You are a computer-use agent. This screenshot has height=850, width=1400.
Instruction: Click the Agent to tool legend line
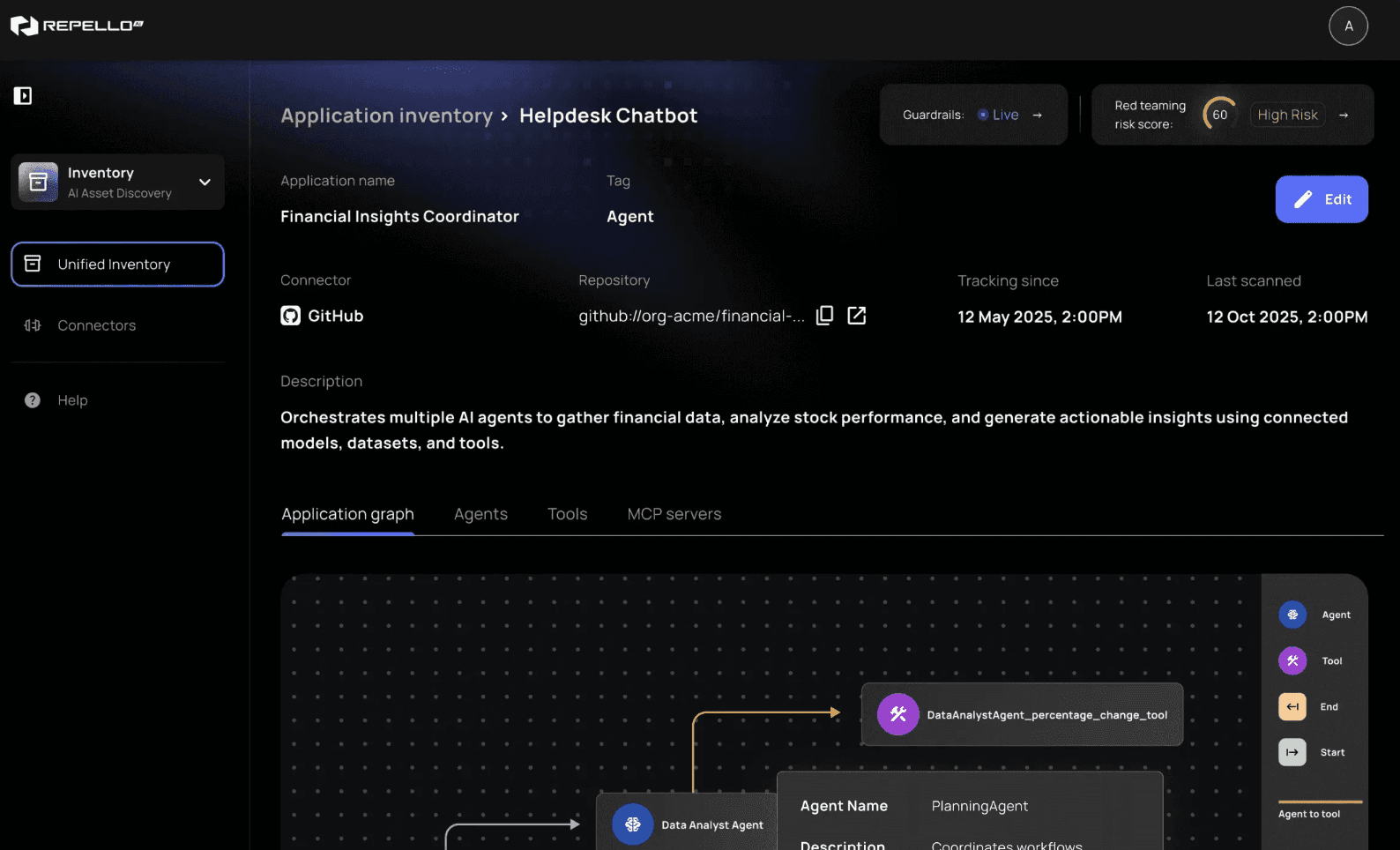tap(1320, 802)
